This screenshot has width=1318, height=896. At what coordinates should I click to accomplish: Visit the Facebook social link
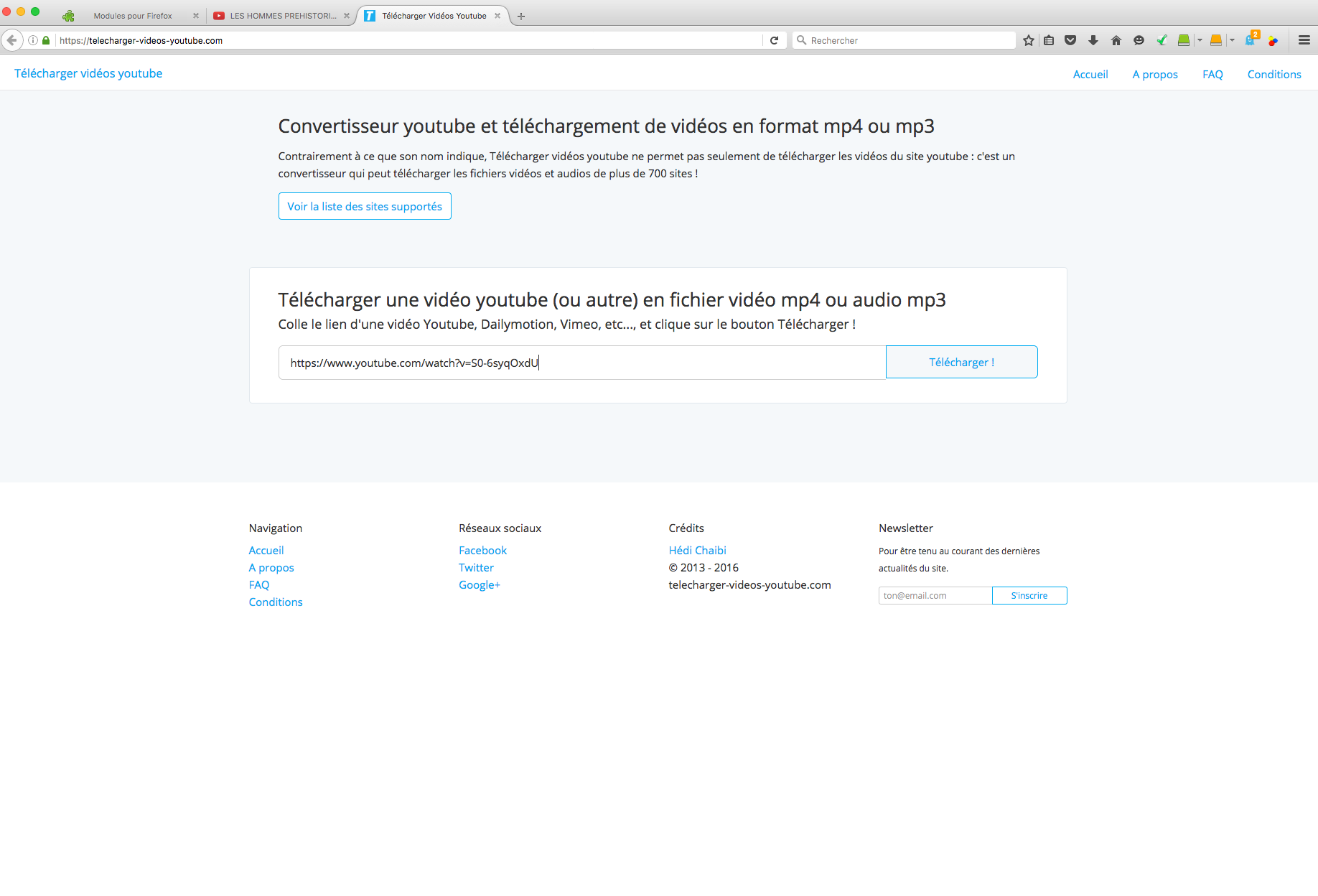(x=483, y=551)
